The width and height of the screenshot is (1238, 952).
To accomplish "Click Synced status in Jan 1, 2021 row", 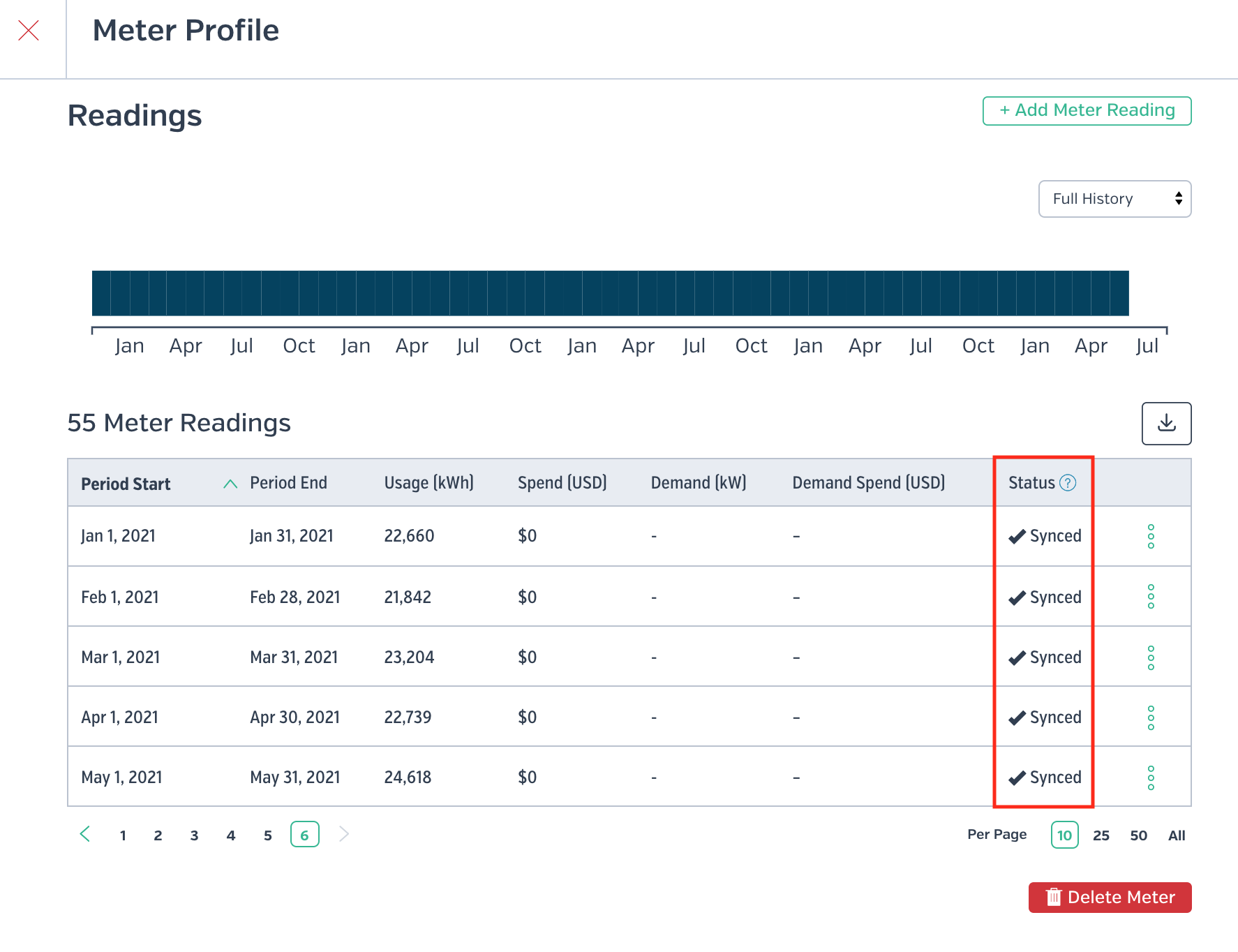I will tap(1045, 536).
